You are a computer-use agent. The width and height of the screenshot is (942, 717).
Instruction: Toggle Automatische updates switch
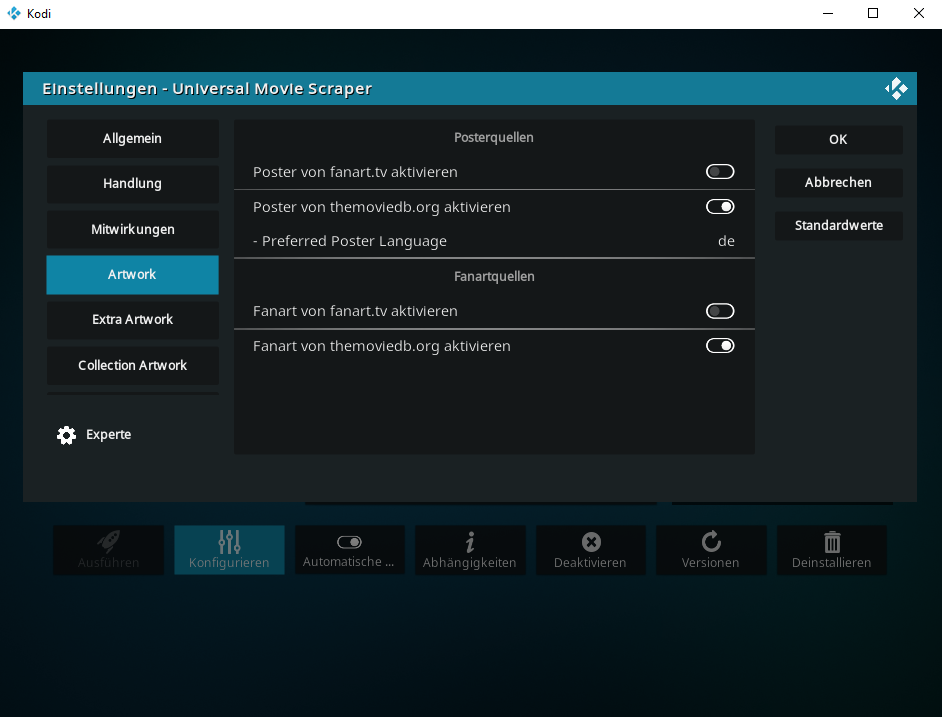coord(349,542)
